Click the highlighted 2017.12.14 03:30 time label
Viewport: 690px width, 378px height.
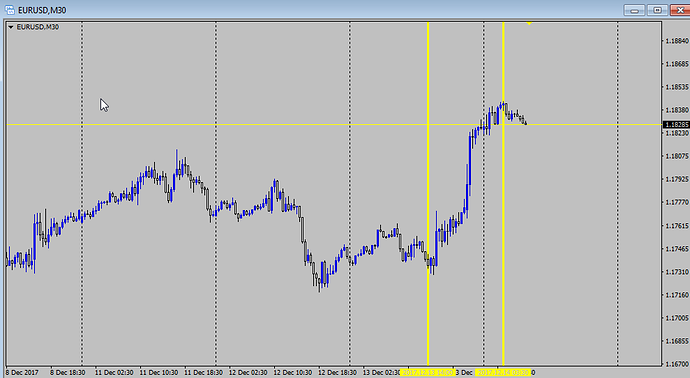coord(503,373)
